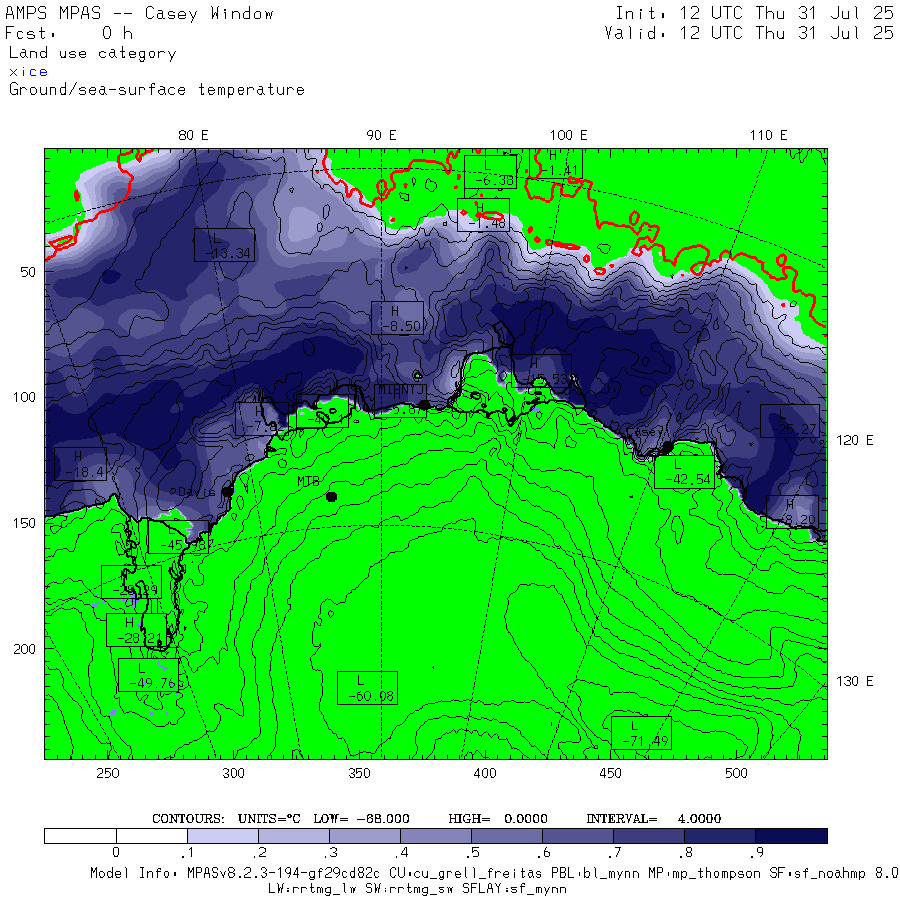Click the 'H -1.41' high marker box
900x900 pixels.
[x=556, y=164]
